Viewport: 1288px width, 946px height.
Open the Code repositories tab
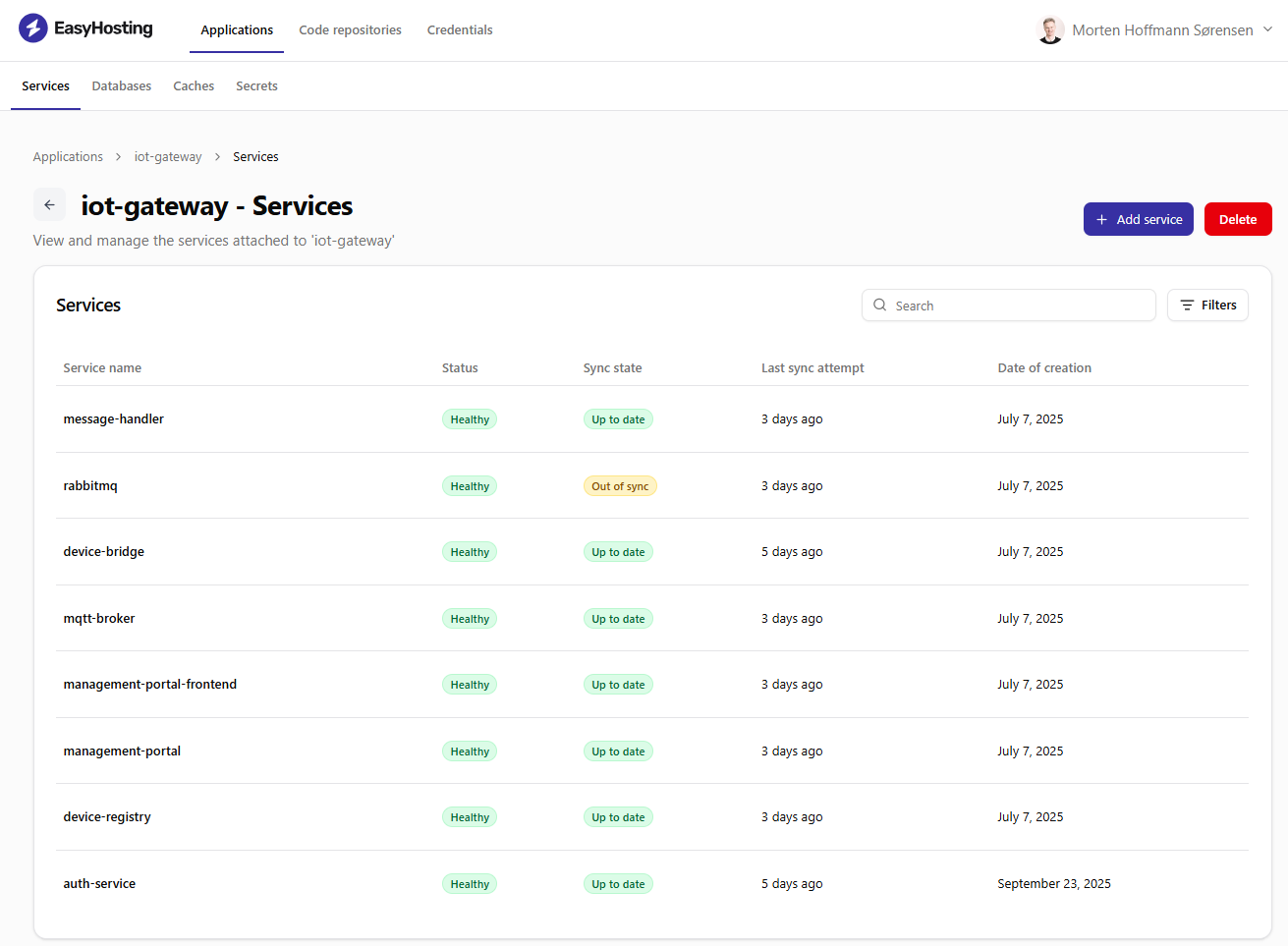[350, 30]
